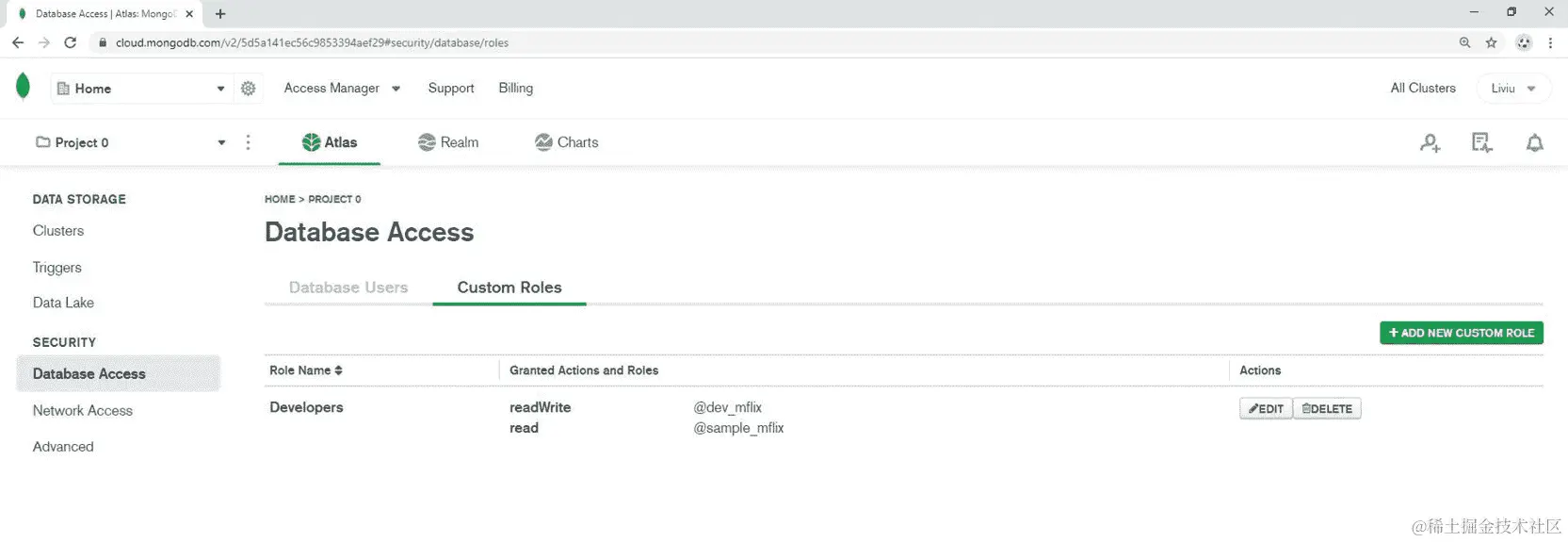Switch to the Charts tab

pyautogui.click(x=567, y=142)
